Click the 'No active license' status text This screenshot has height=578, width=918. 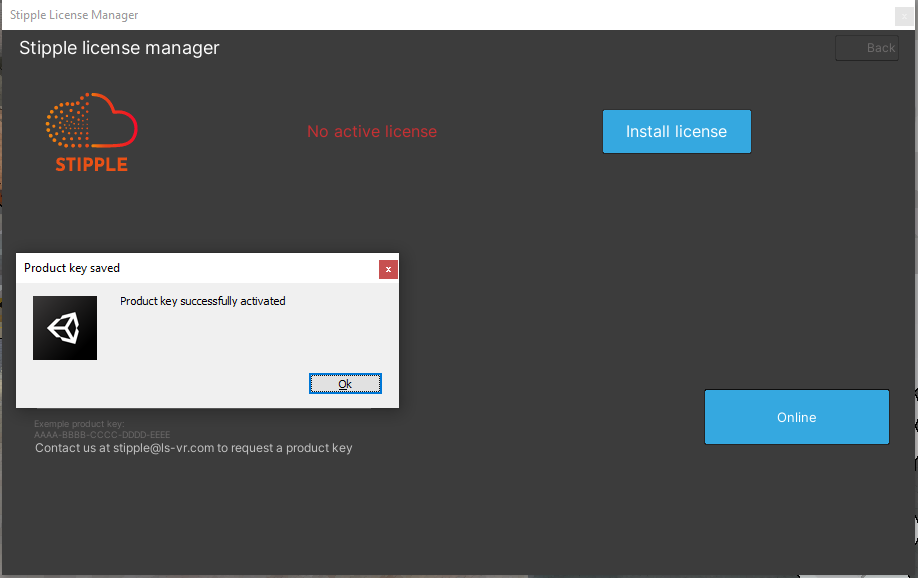(372, 132)
